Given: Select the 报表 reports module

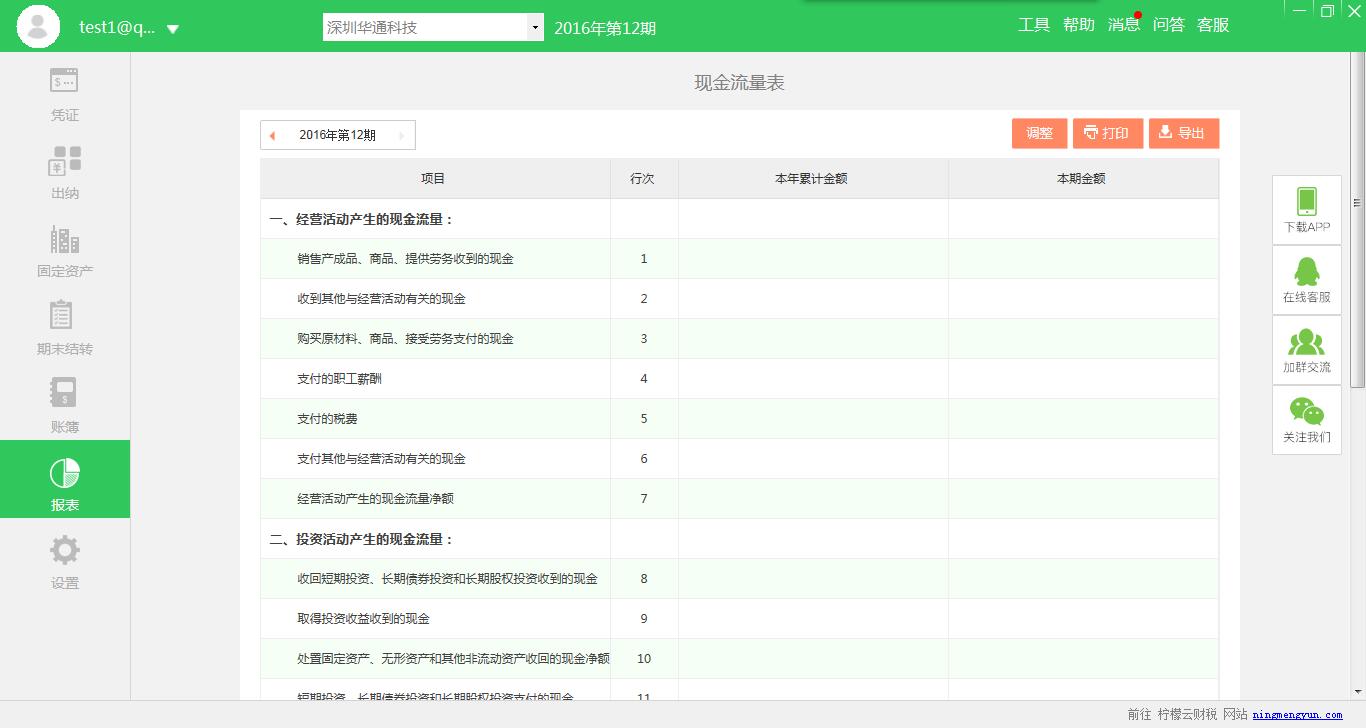Looking at the screenshot, I should click(x=63, y=479).
